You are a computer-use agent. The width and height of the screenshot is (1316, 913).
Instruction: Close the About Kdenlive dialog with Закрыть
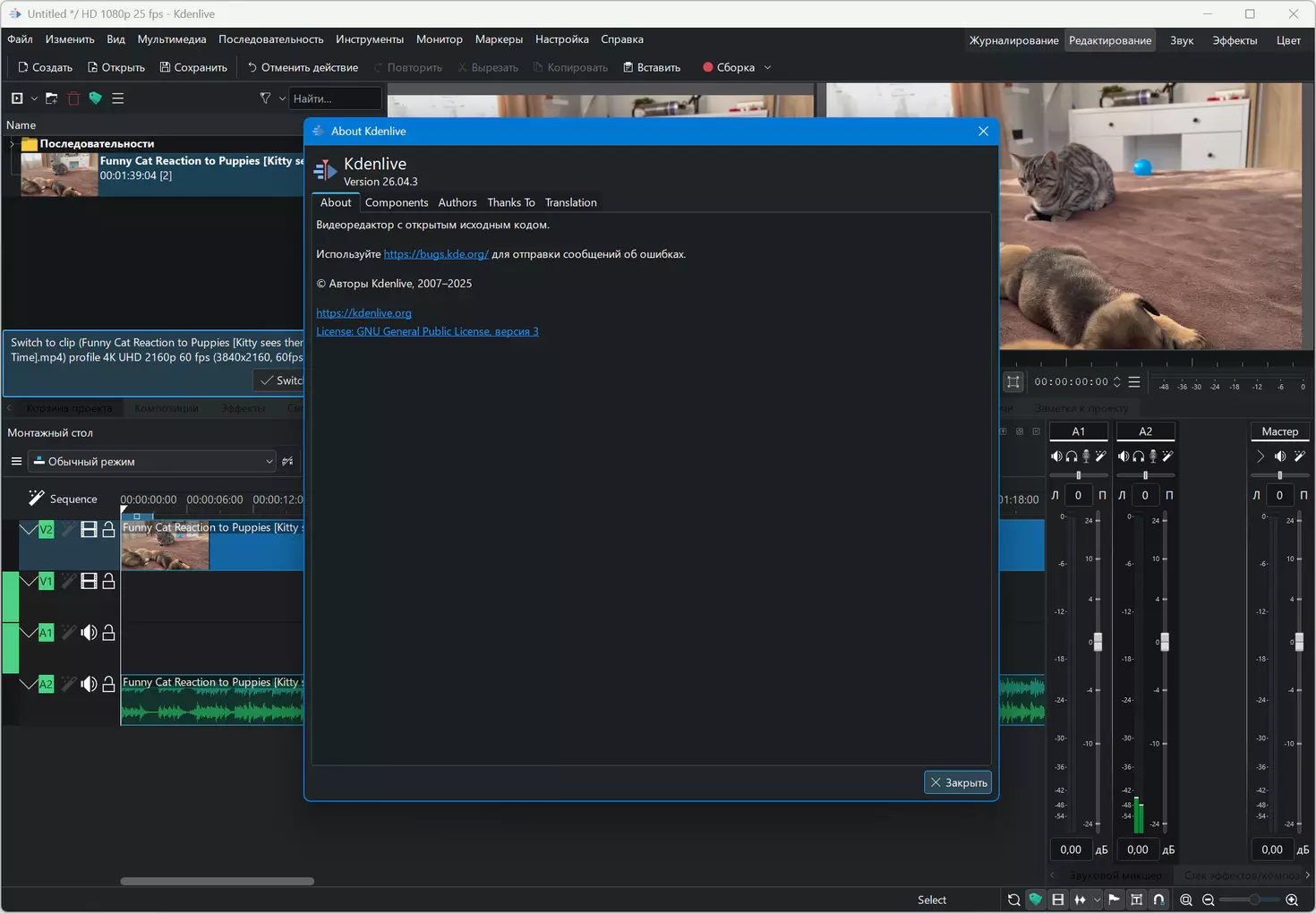(x=957, y=782)
